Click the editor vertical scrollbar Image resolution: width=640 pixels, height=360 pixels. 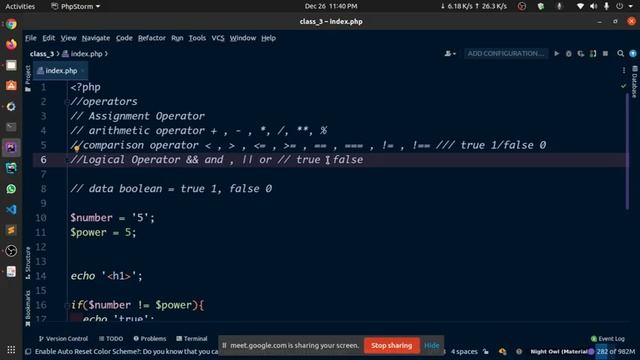click(628, 151)
